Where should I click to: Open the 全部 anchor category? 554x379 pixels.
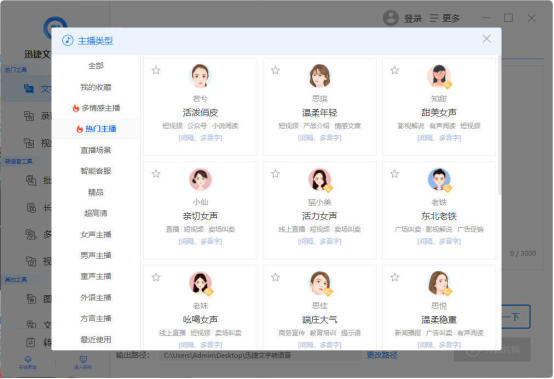[x=96, y=65]
